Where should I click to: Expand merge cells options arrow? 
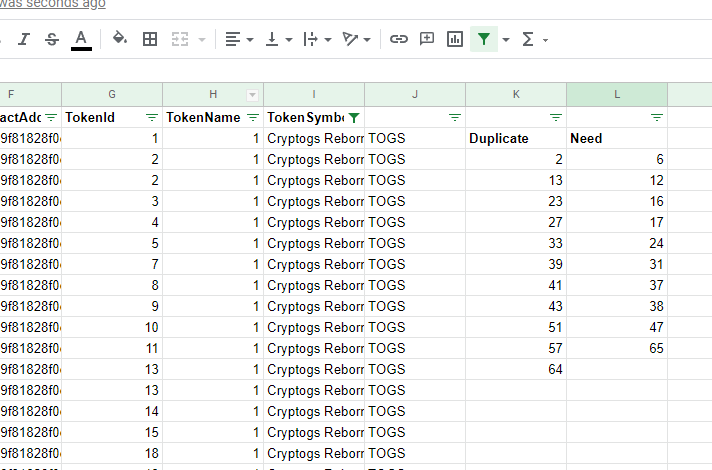tap(202, 40)
